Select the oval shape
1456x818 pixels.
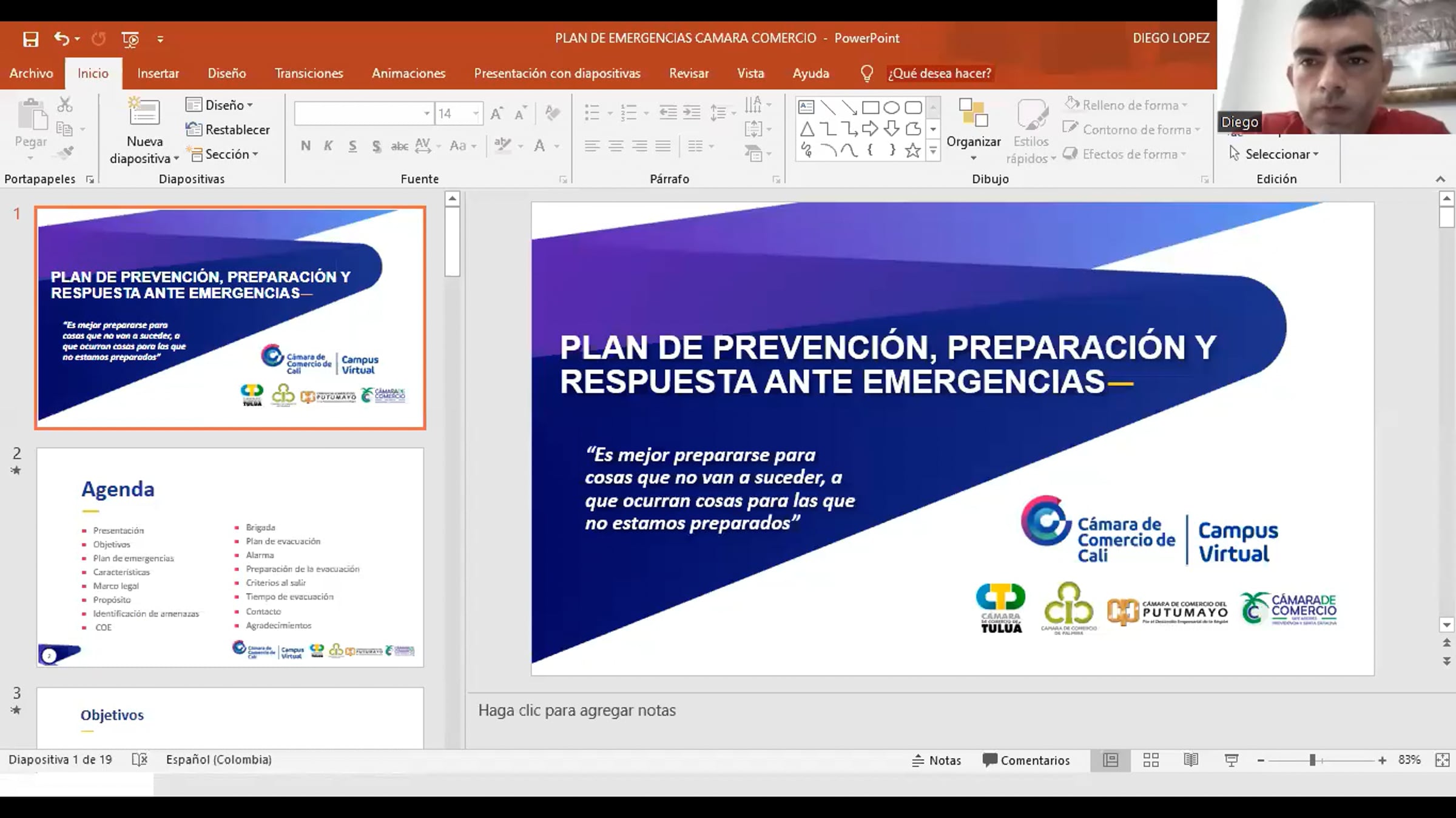point(891,108)
